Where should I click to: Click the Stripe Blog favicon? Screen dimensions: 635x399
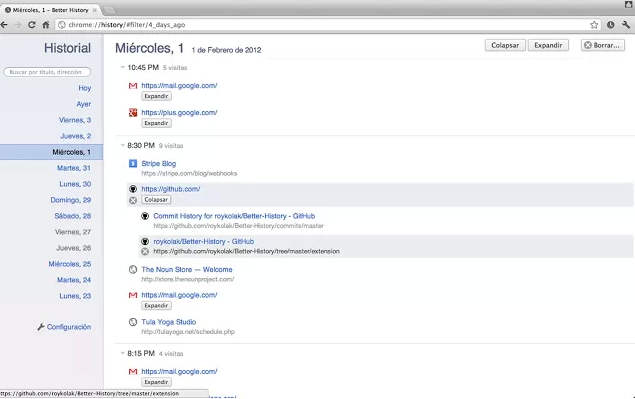(x=133, y=163)
